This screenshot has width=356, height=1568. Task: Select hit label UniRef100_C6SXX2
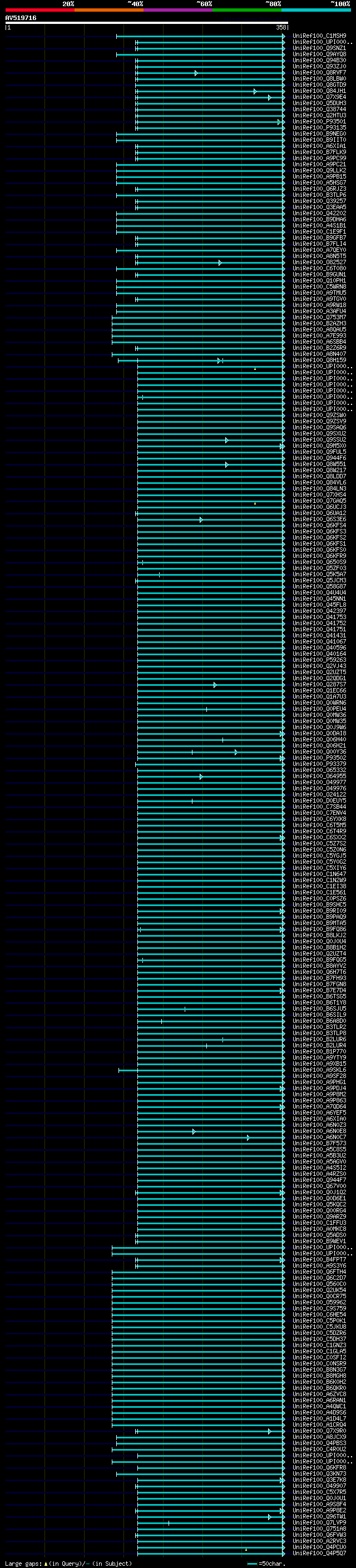319,837
